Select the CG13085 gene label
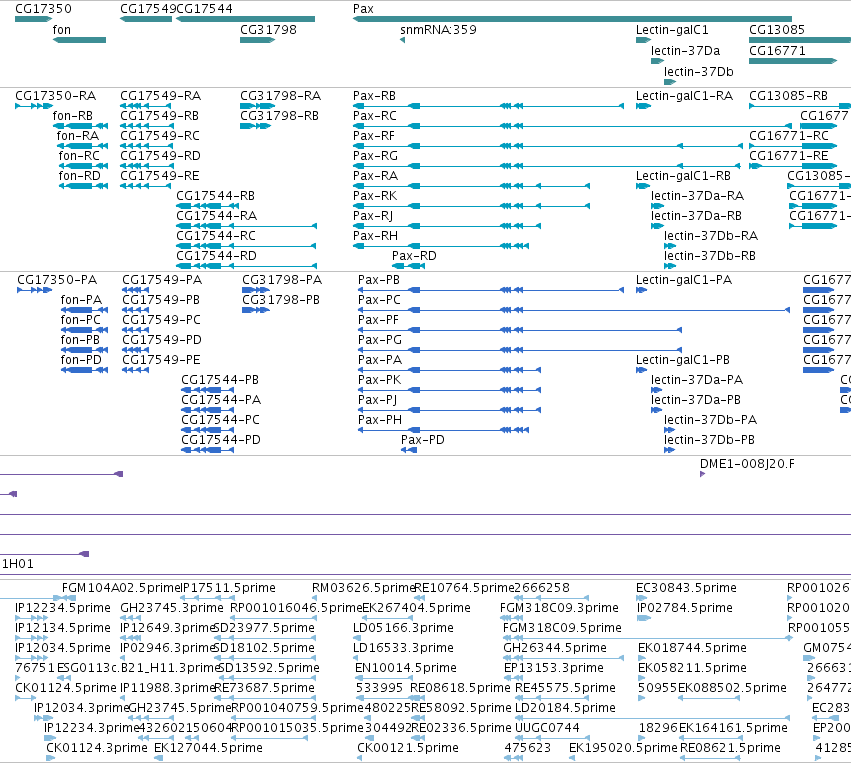 [x=777, y=29]
